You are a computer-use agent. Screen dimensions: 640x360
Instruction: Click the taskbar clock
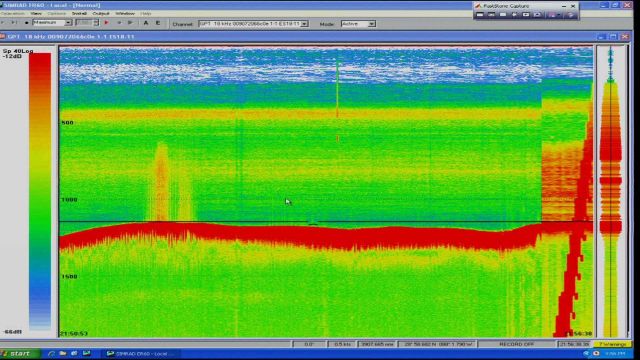615,353
